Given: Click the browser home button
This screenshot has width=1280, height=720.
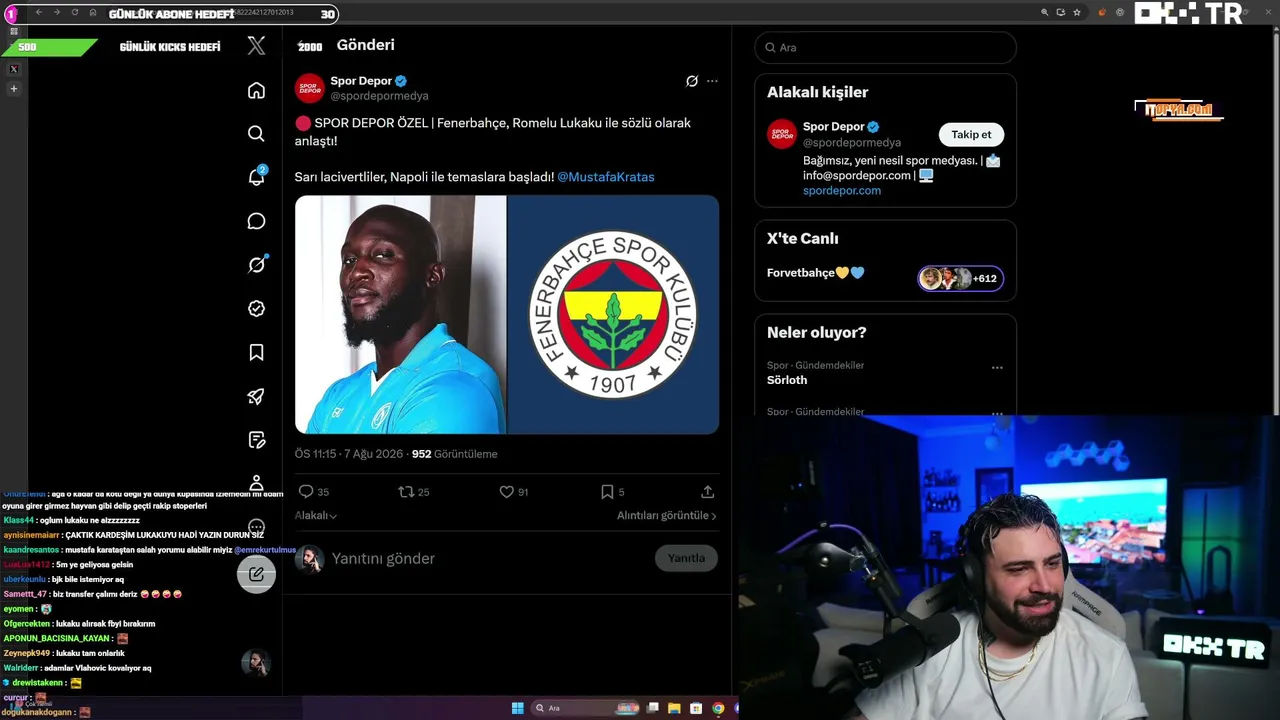Looking at the screenshot, I should (93, 12).
